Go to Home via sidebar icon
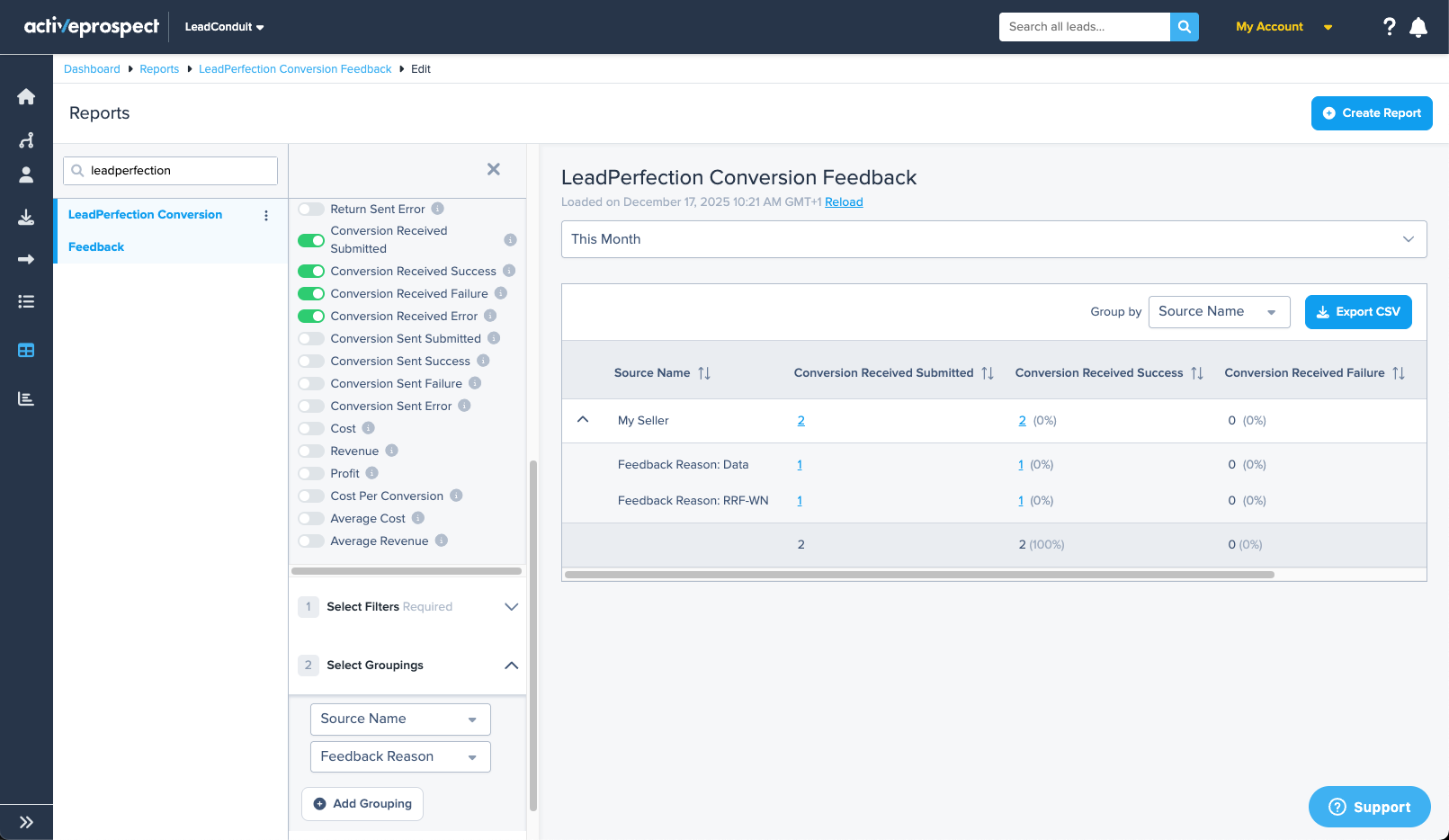 pyautogui.click(x=26, y=96)
